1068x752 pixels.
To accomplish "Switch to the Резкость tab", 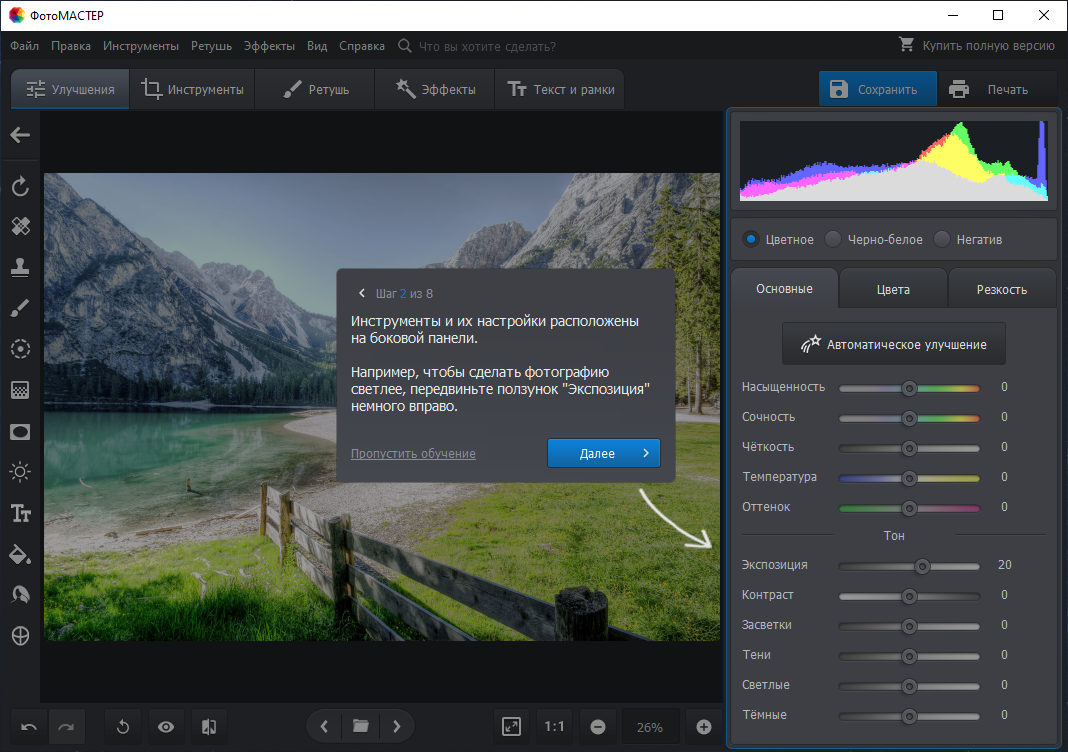I will [x=1001, y=289].
